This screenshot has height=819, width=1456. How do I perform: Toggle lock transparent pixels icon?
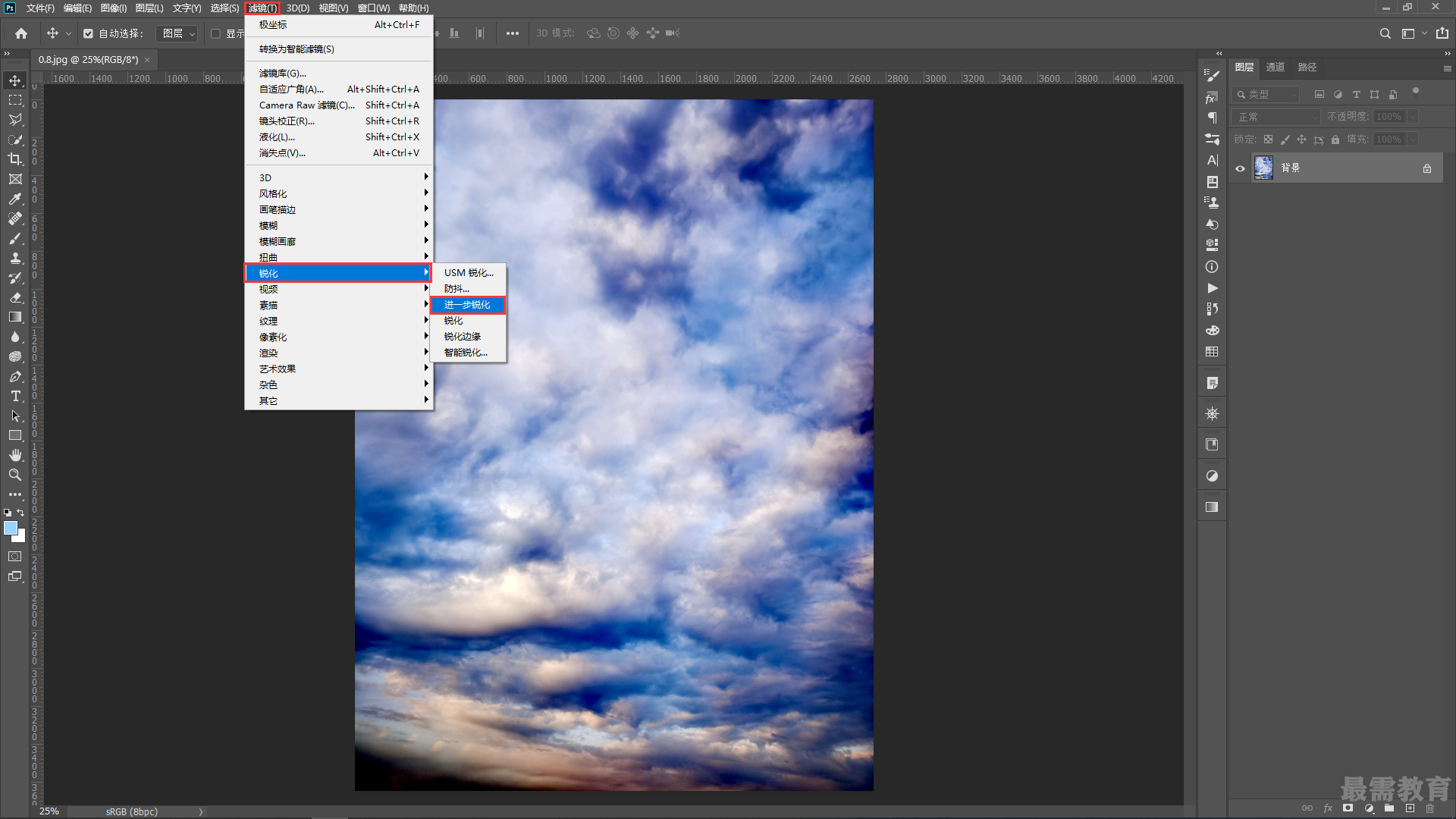(x=1268, y=140)
